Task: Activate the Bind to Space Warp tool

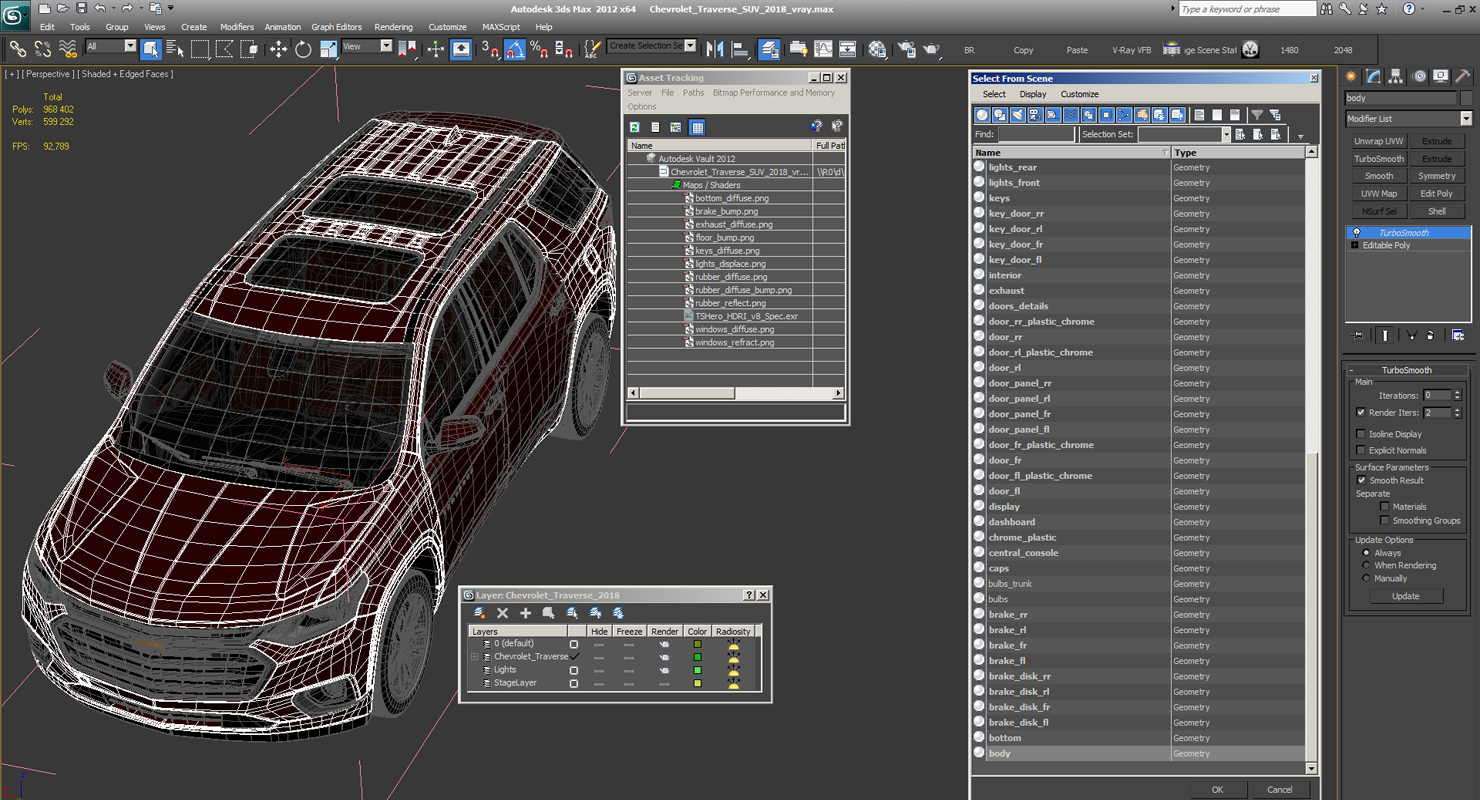Action: 68,48
